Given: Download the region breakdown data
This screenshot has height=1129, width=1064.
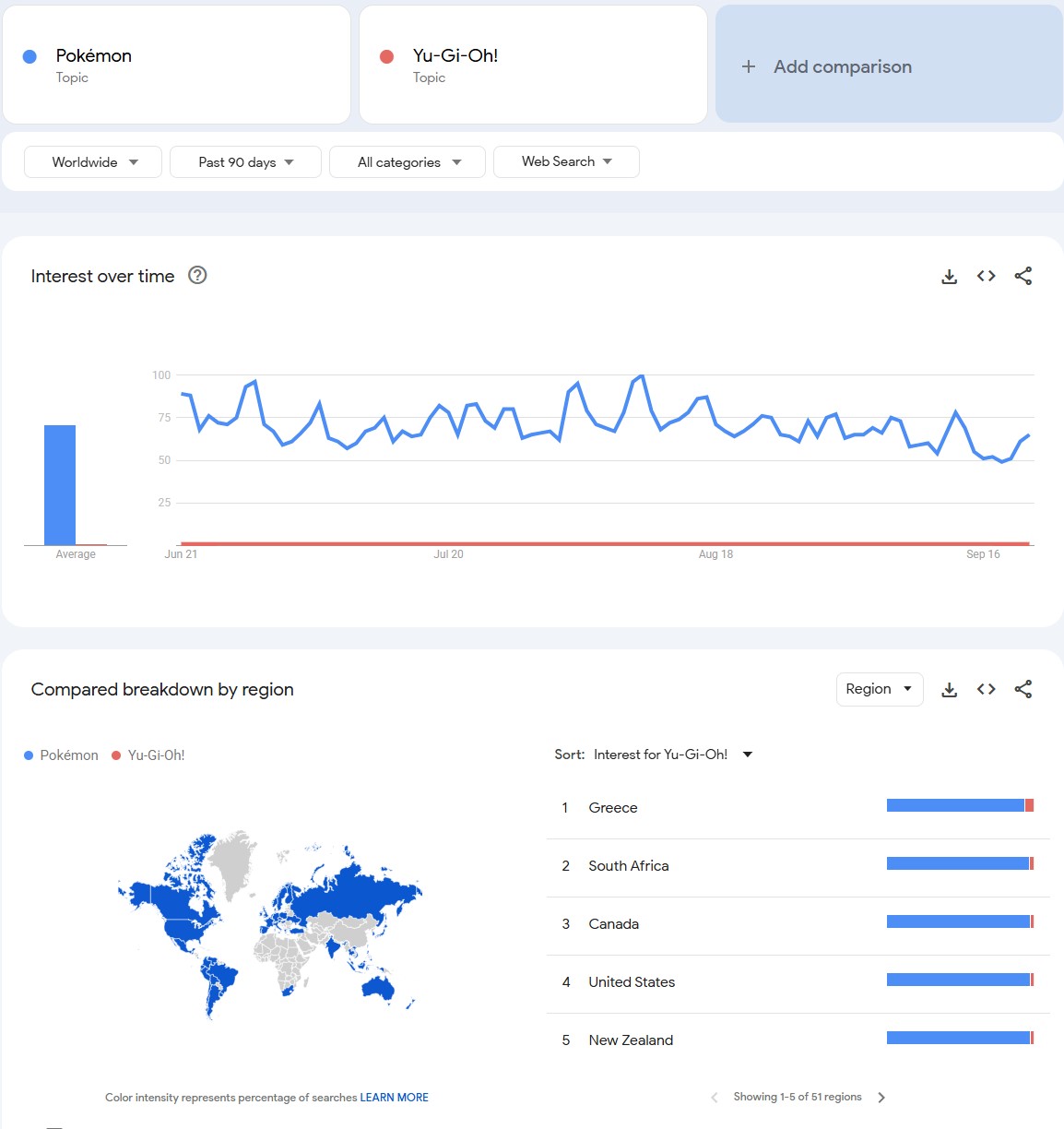Looking at the screenshot, I should pos(949,689).
